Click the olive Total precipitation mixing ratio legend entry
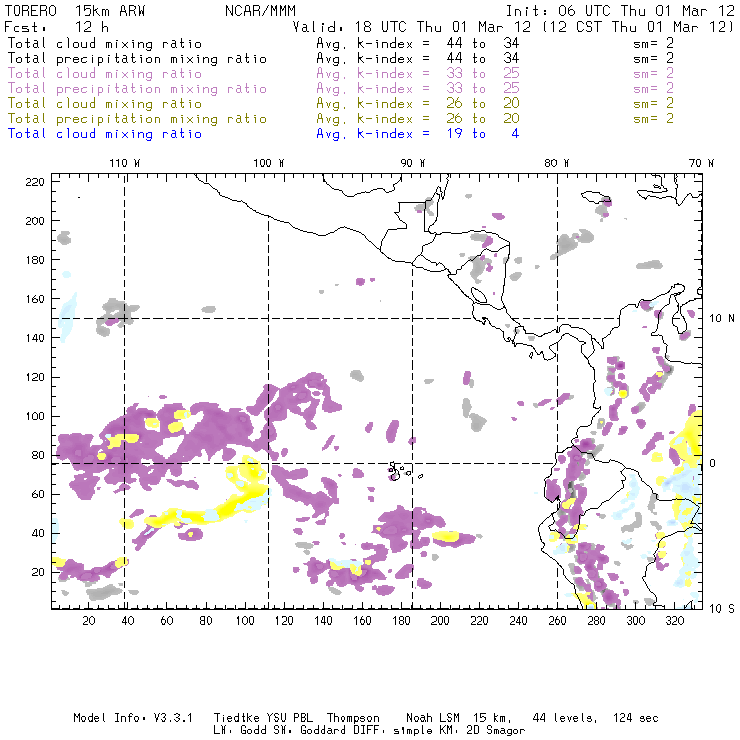Viewport: 740px width, 740px height. tap(137, 119)
